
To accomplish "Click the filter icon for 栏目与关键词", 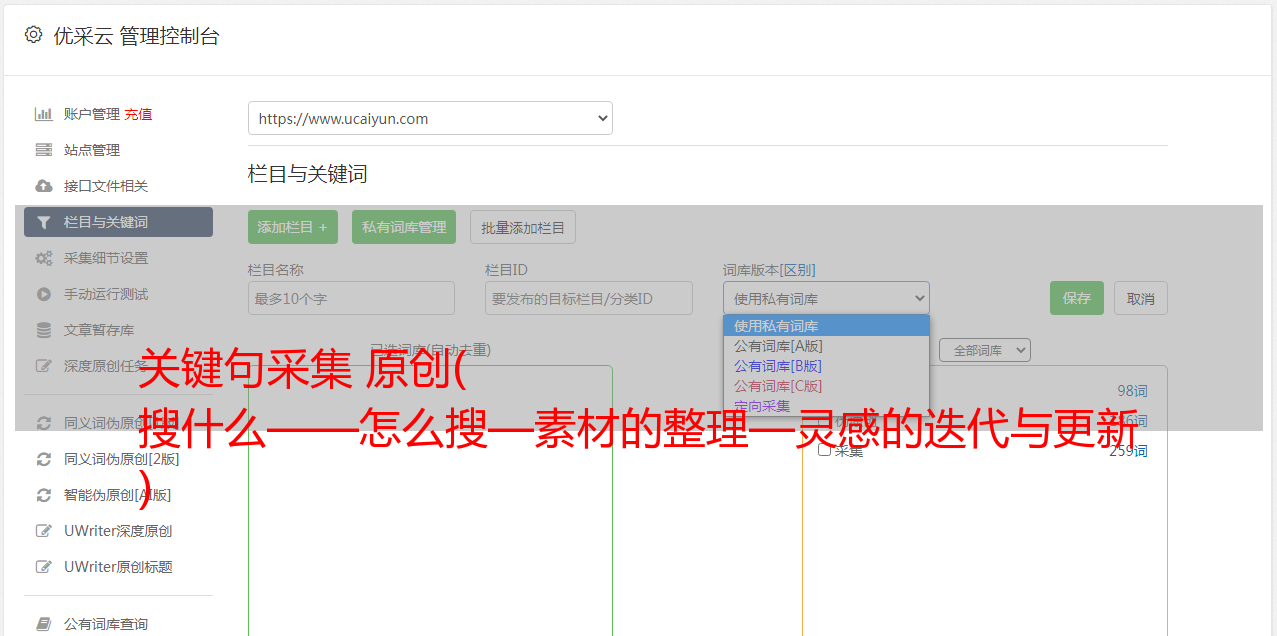I will 44,222.
